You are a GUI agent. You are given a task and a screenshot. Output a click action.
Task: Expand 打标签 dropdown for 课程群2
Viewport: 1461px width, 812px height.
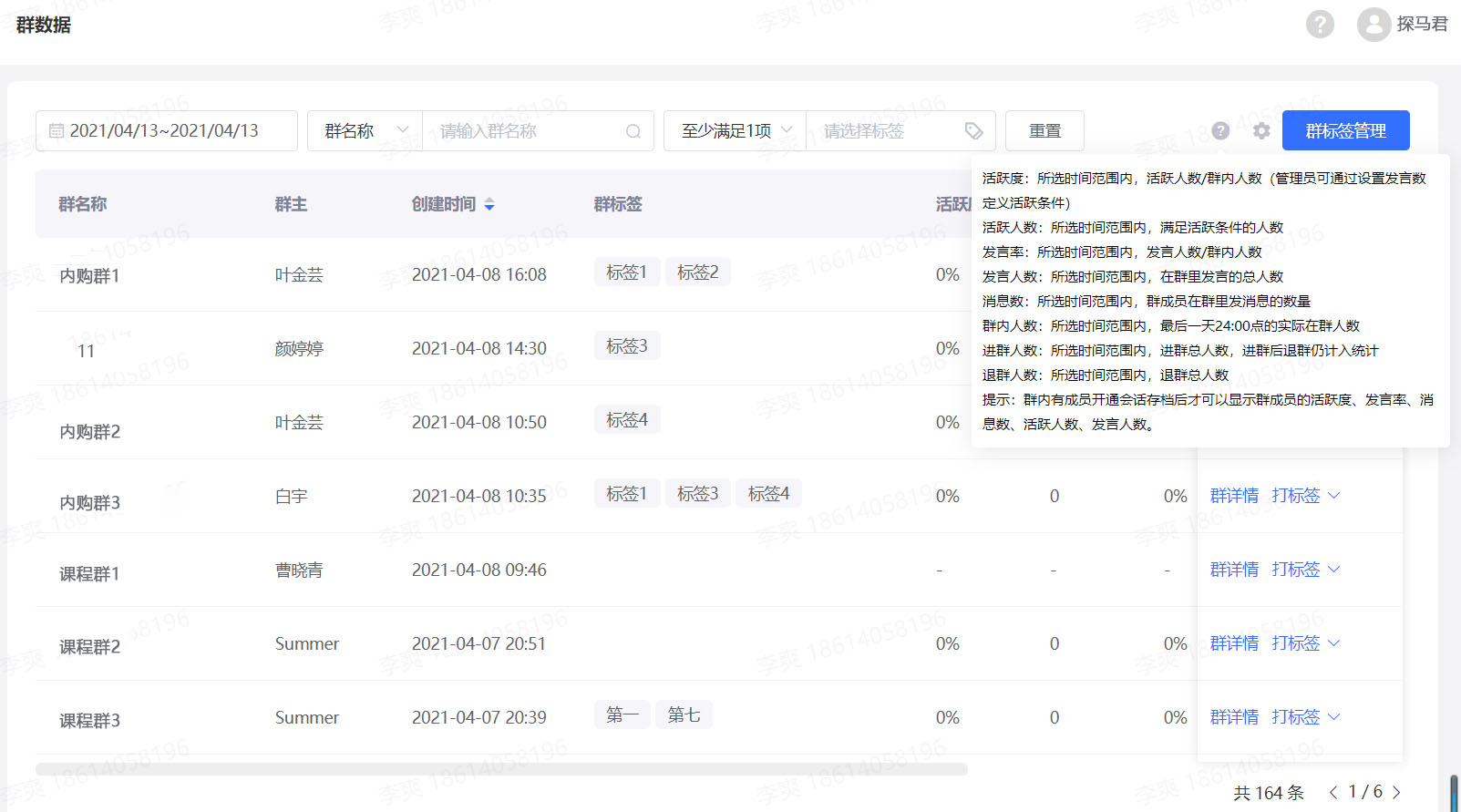pyautogui.click(x=1306, y=643)
